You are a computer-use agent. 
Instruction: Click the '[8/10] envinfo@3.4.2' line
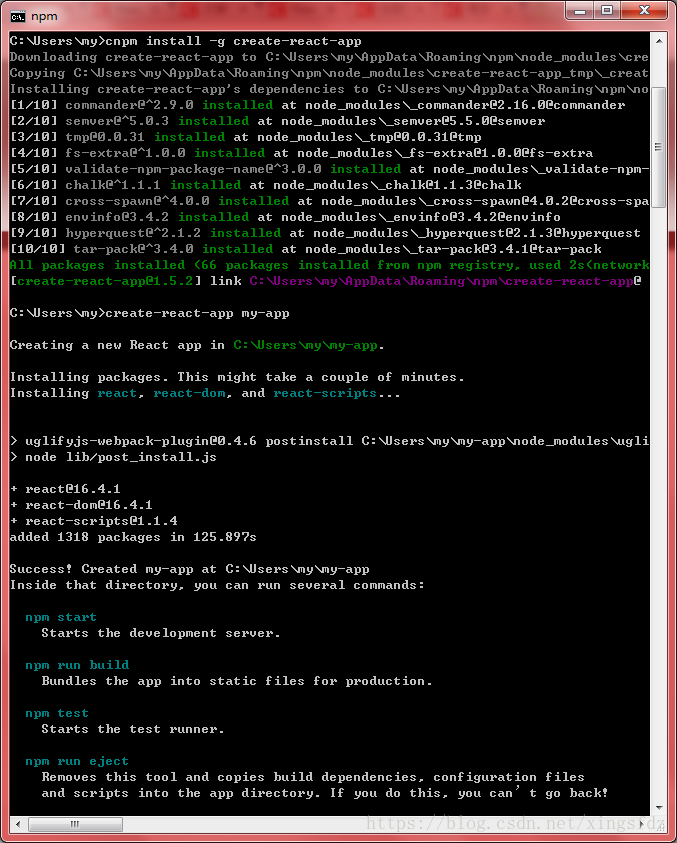click(285, 217)
